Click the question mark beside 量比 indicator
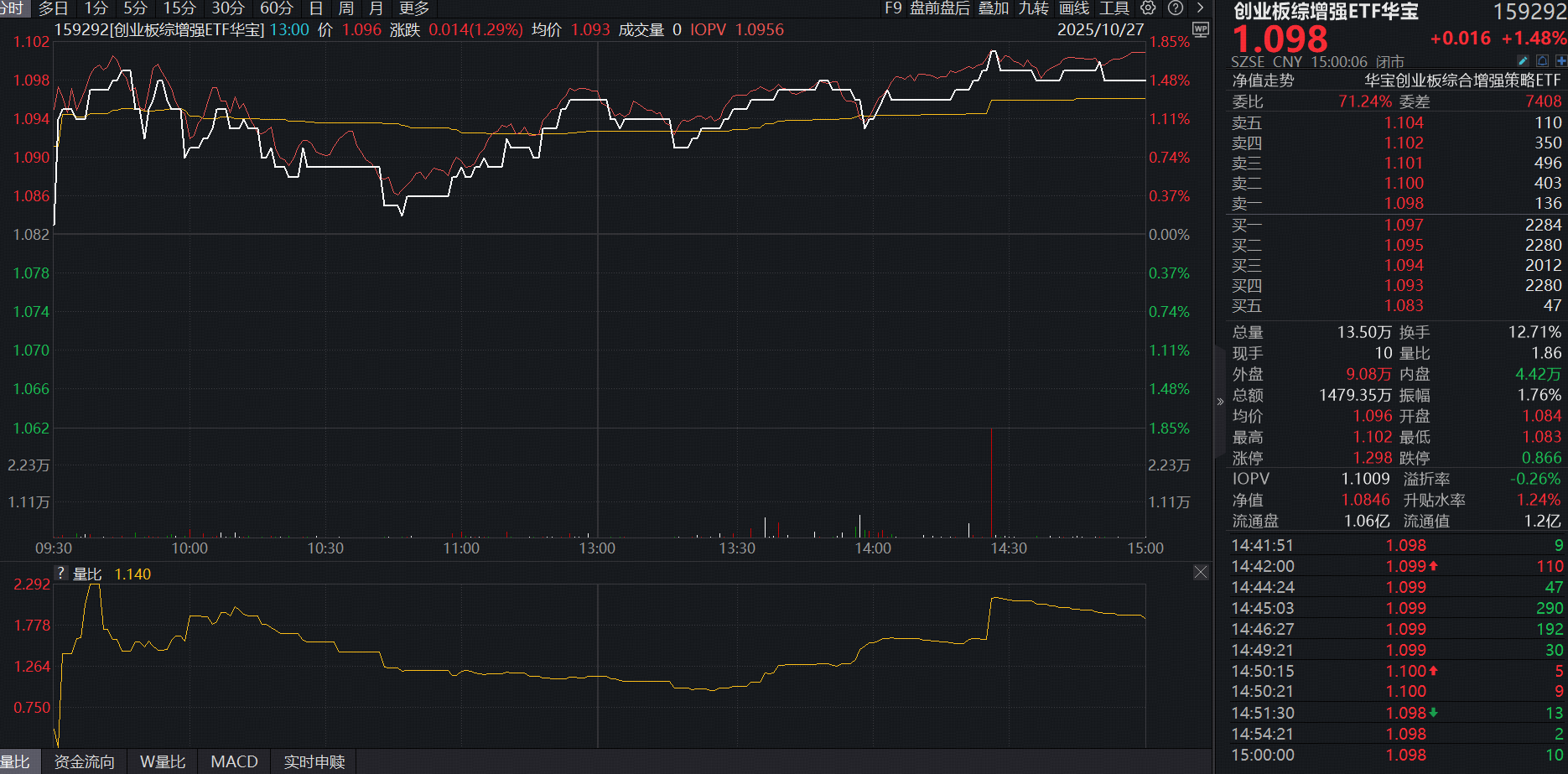 pyautogui.click(x=60, y=574)
